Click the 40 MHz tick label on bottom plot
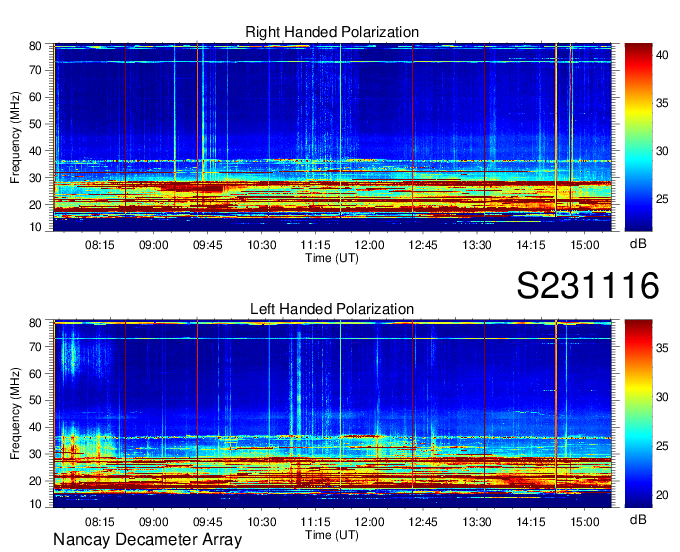Image resolution: width=680 pixels, height=552 pixels. pos(35,427)
